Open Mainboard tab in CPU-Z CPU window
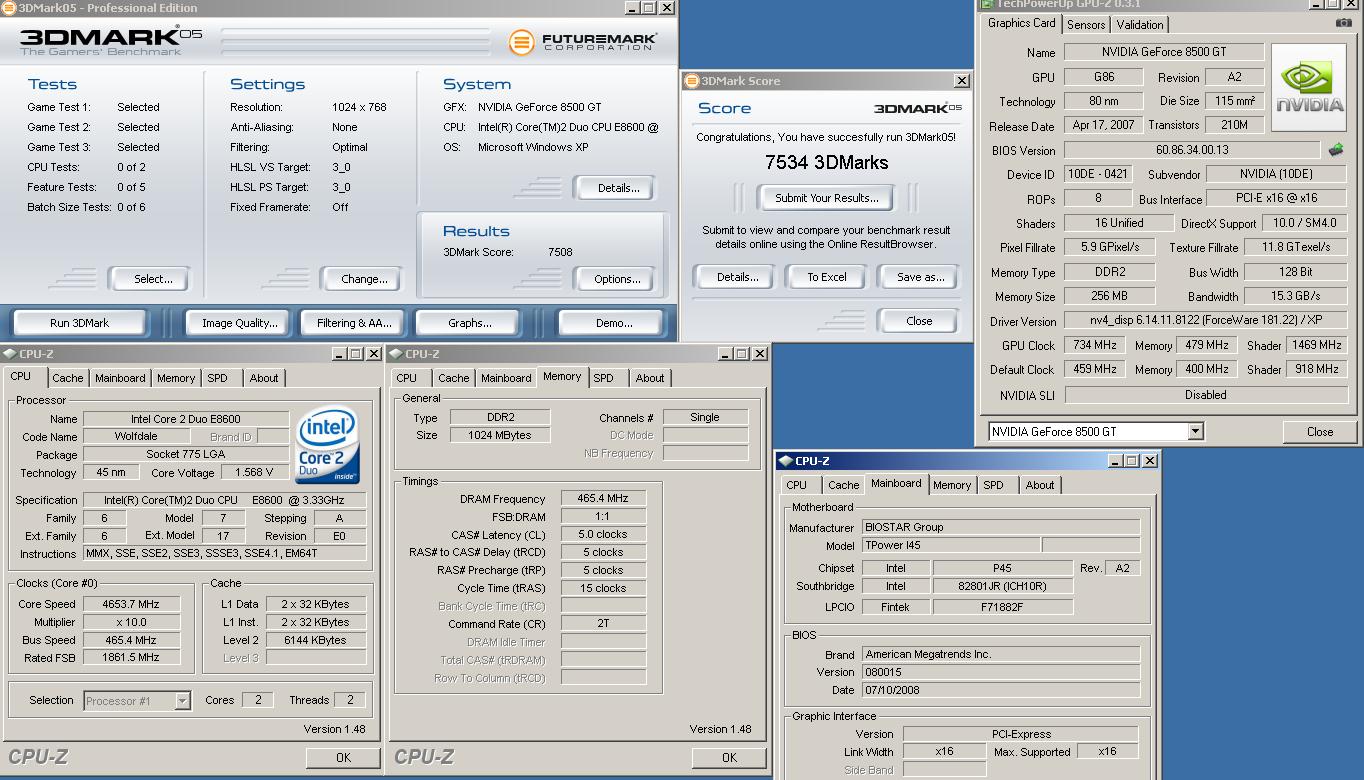The height and width of the screenshot is (780, 1364). click(120, 378)
